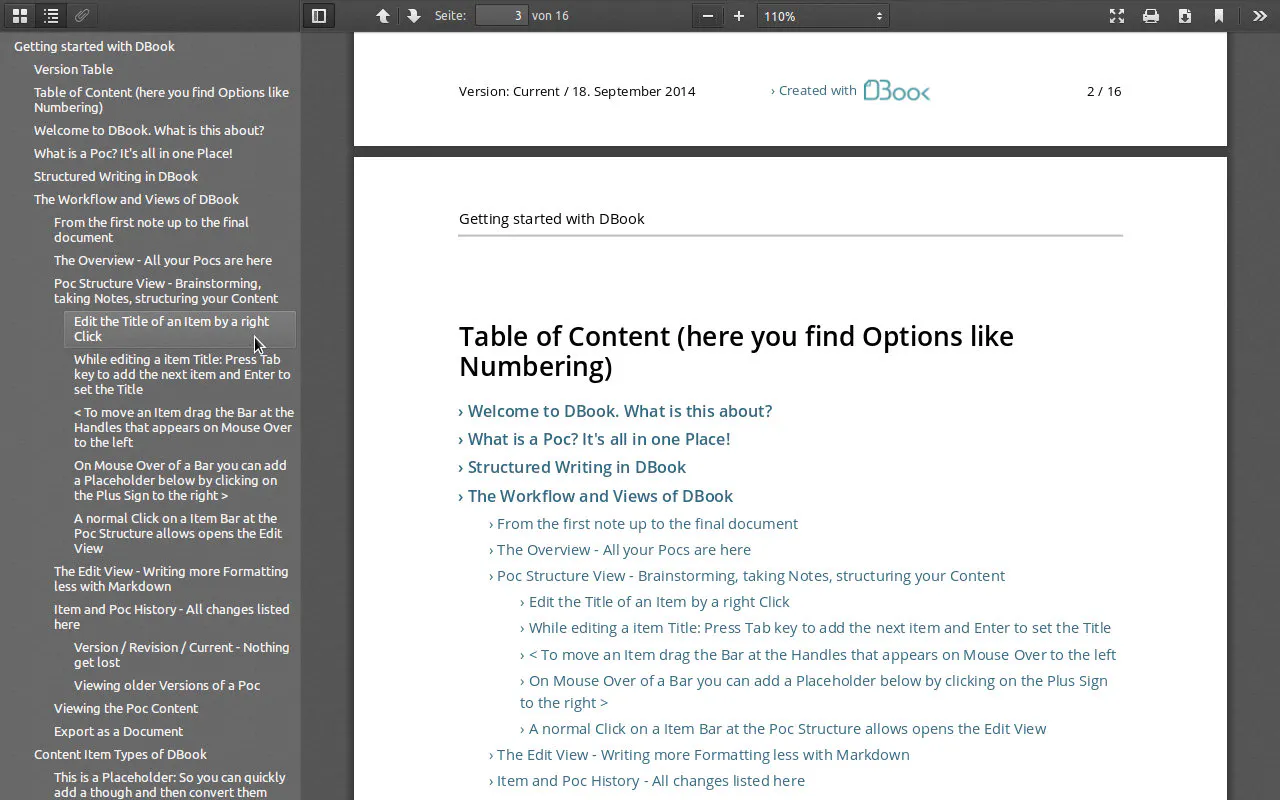Toggle the sidebar panel
The image size is (1280, 800).
(x=319, y=16)
